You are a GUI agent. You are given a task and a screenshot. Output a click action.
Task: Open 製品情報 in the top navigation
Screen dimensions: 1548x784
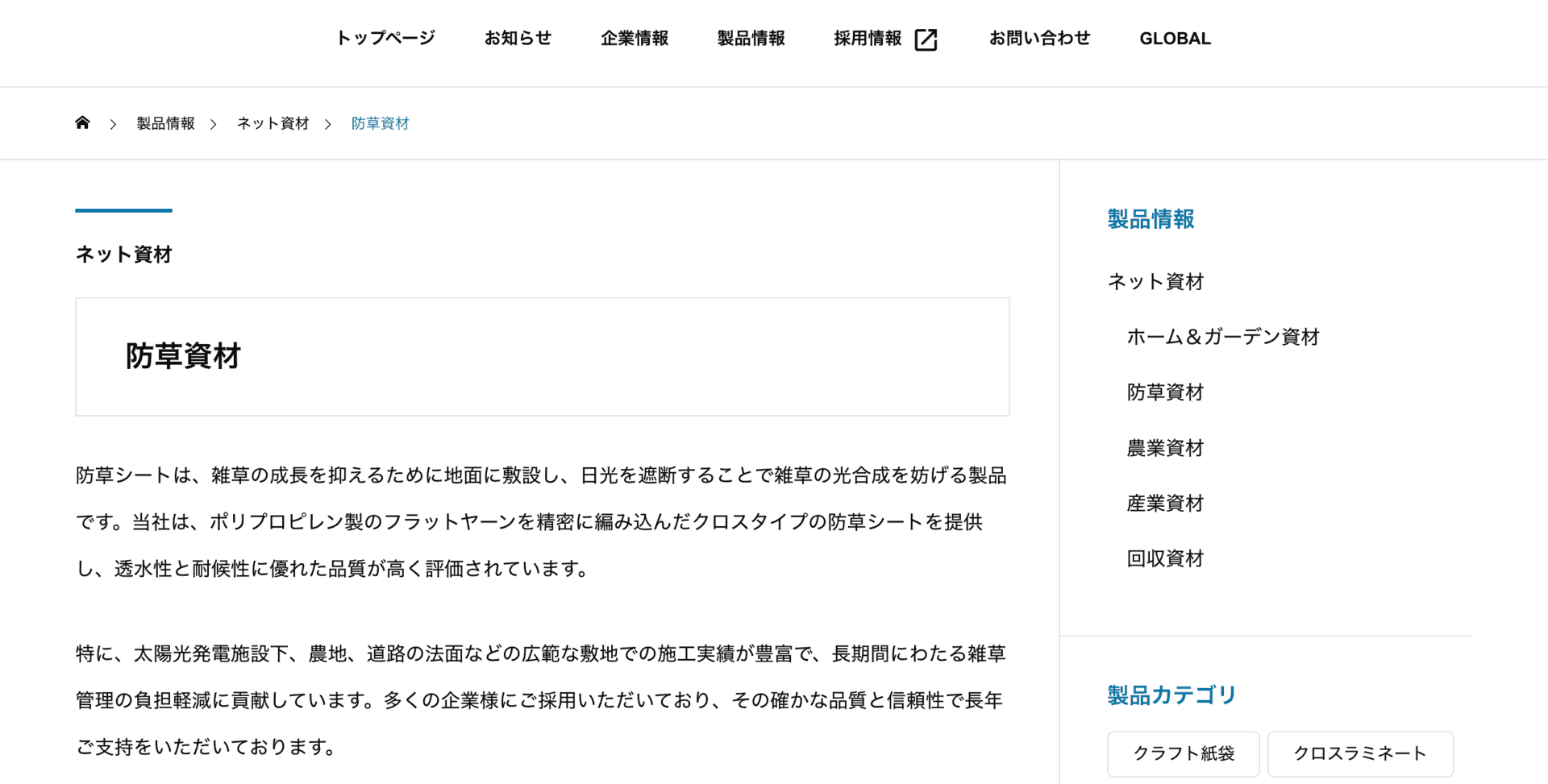751,38
